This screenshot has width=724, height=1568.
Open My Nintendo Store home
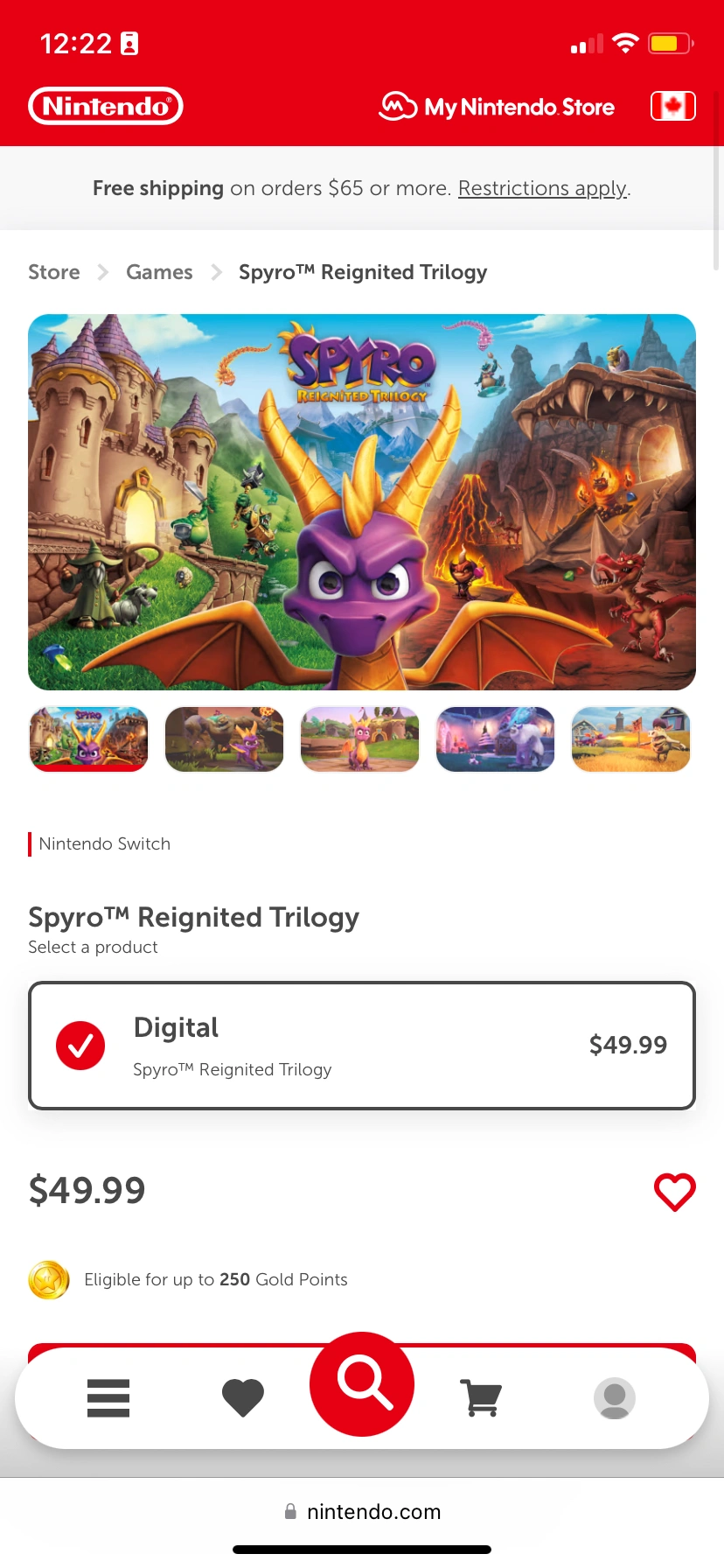tap(497, 107)
